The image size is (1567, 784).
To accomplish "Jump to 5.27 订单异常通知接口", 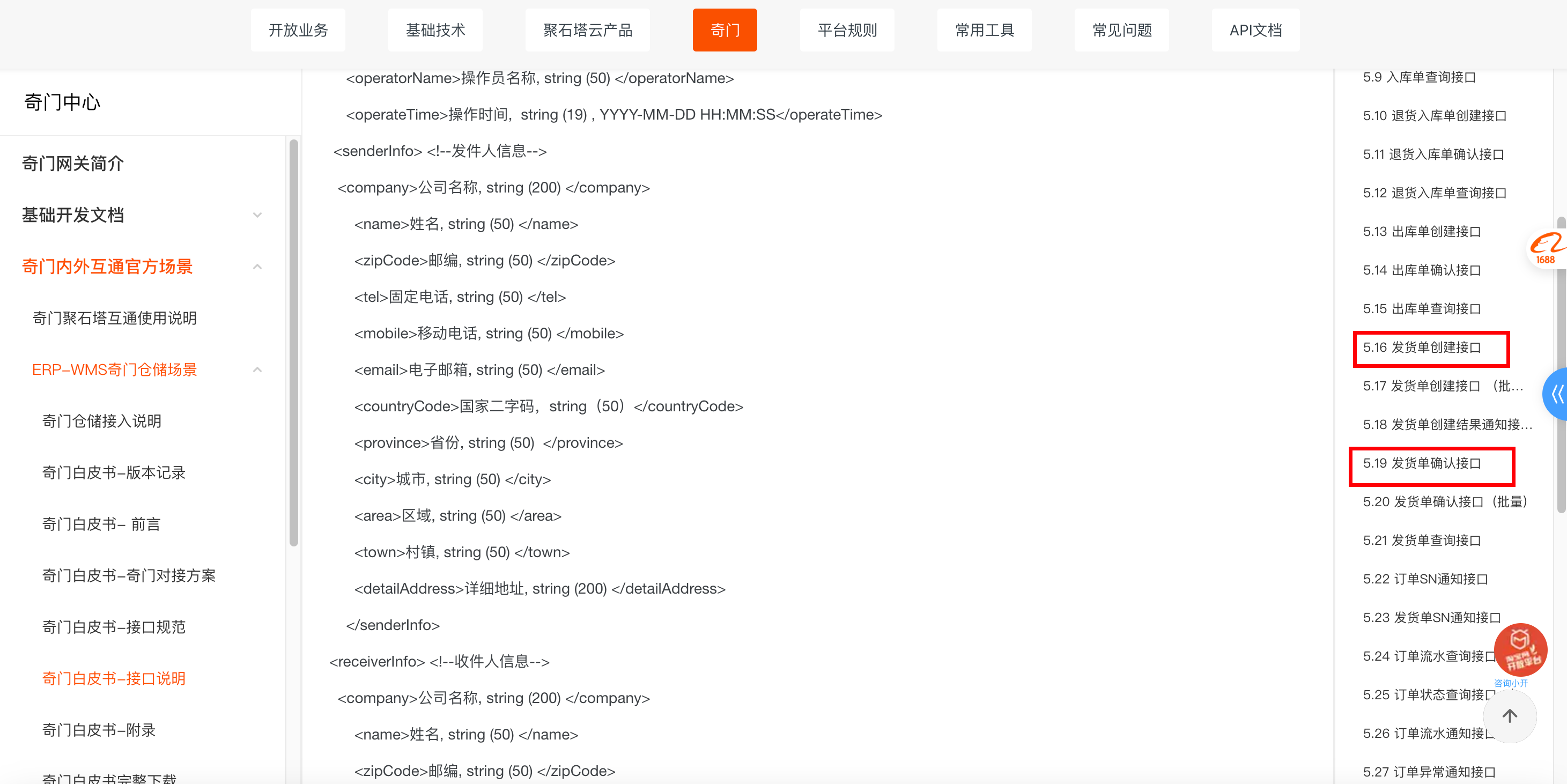I will click(x=1429, y=772).
